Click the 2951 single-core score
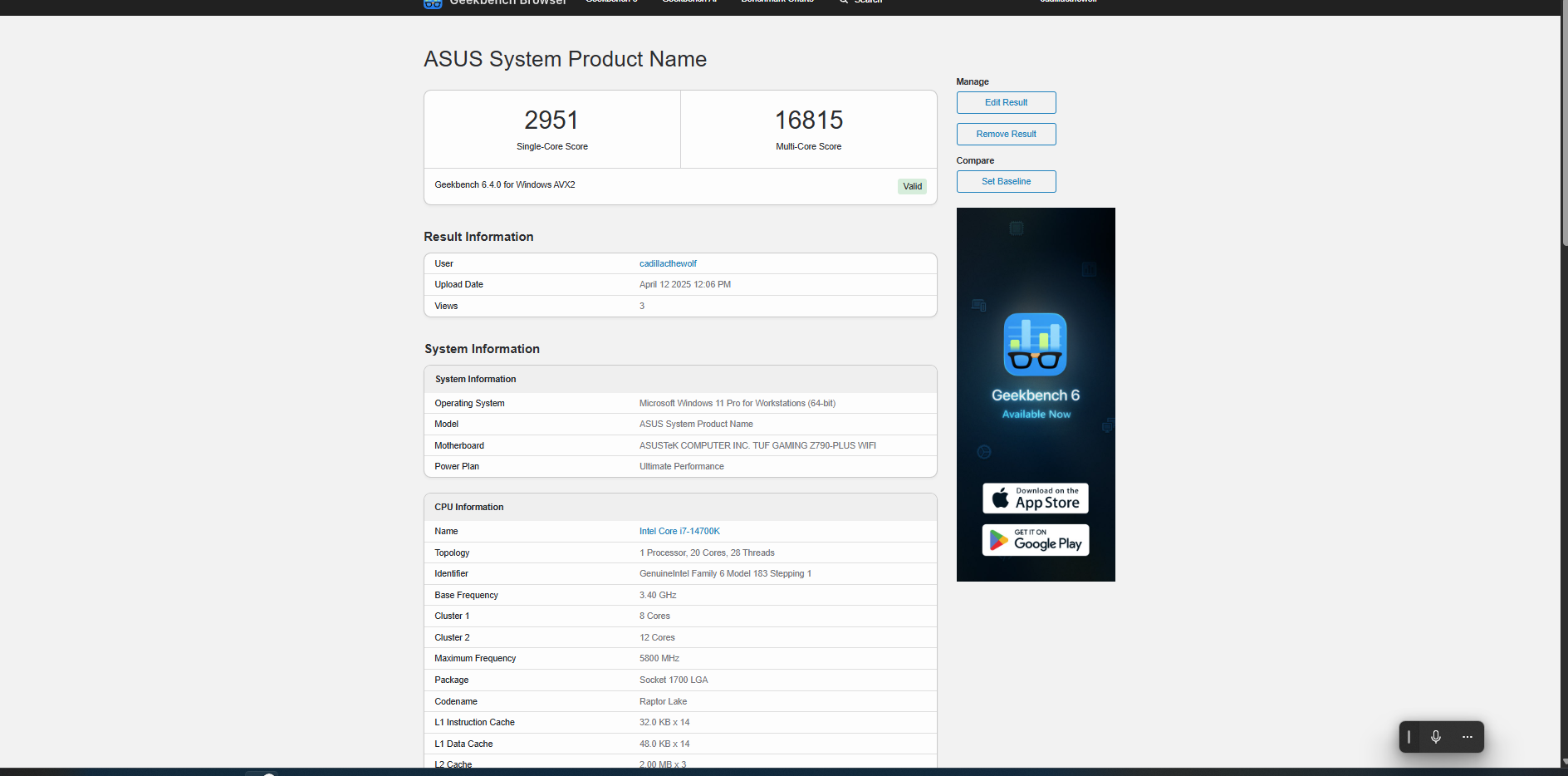The image size is (1568, 776). (x=551, y=120)
